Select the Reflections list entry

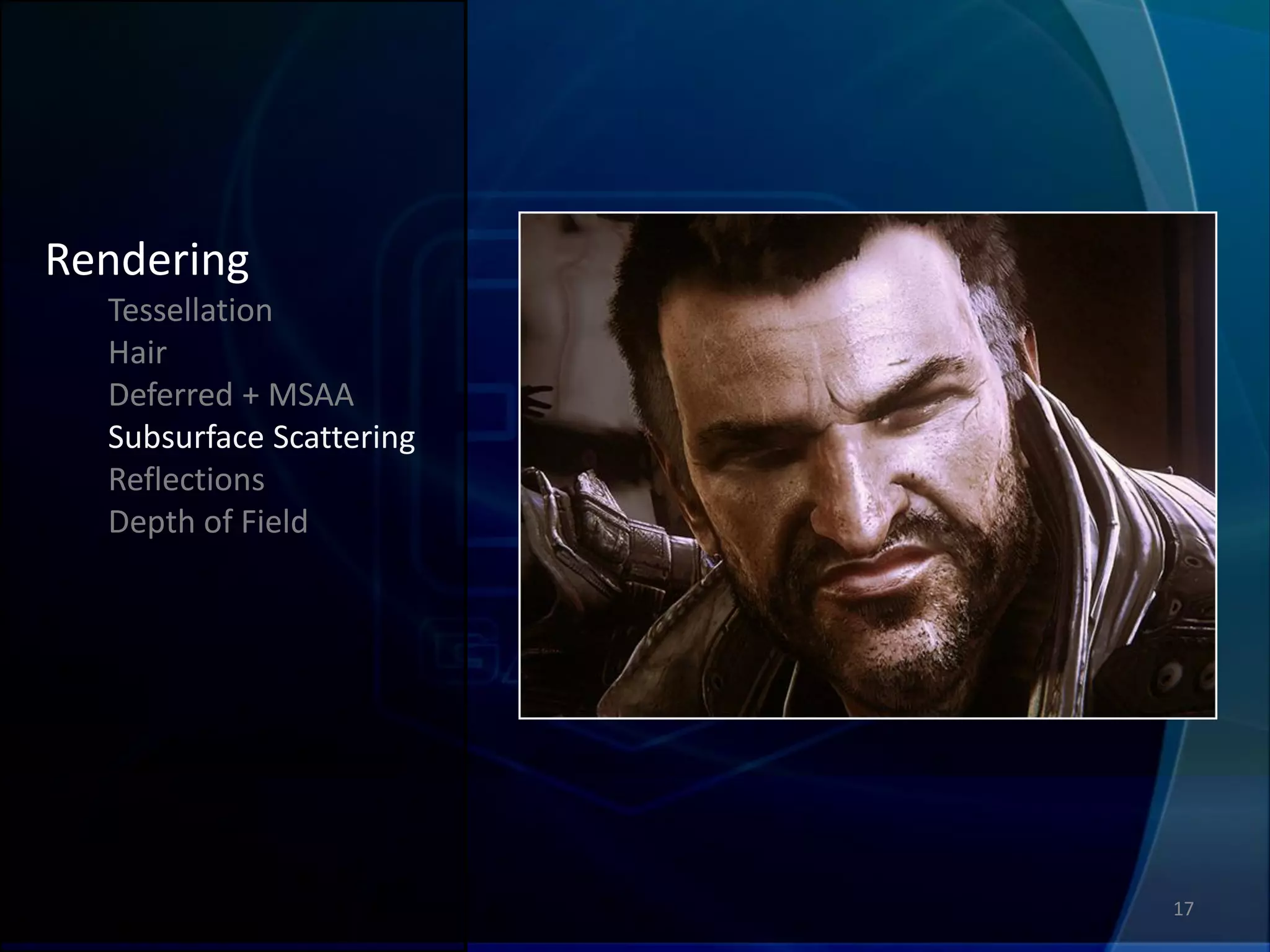187,479
